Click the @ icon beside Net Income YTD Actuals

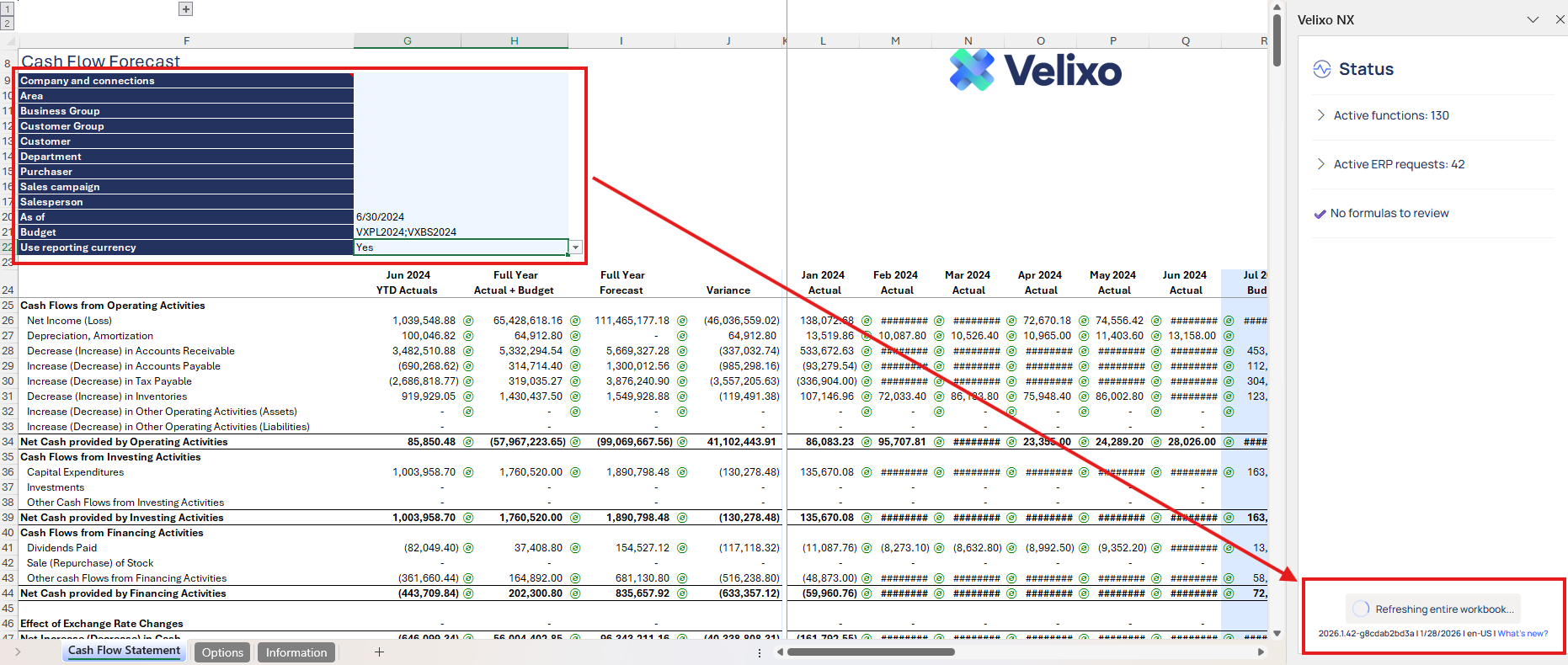tap(468, 321)
